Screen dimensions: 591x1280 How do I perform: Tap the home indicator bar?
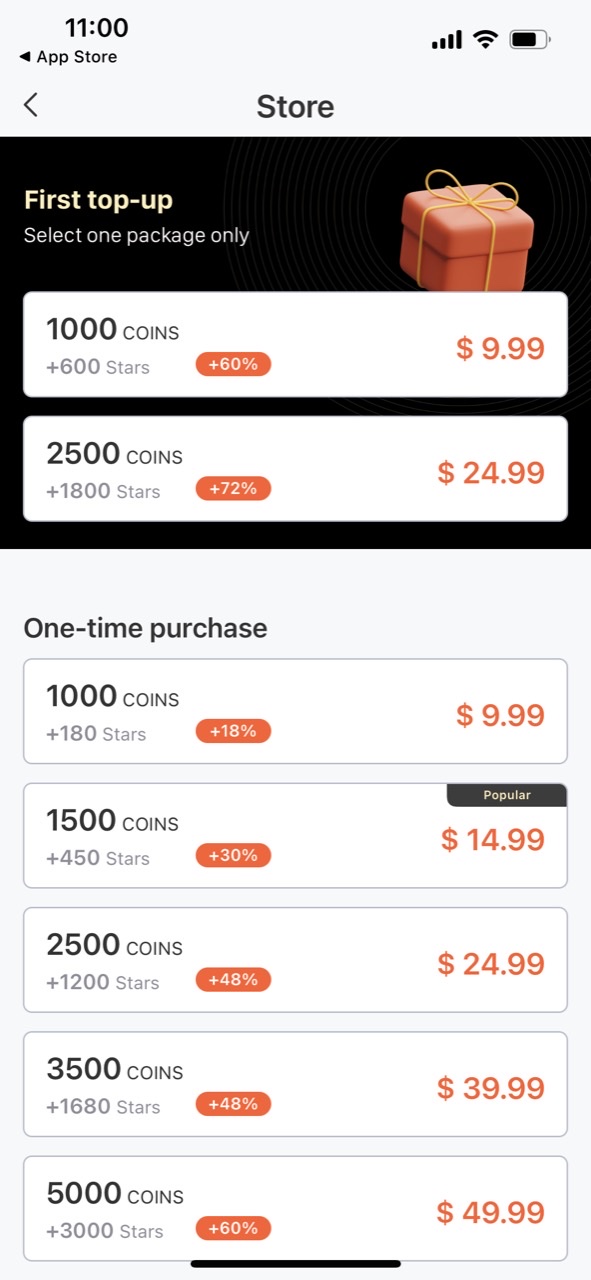pyautogui.click(x=296, y=1264)
